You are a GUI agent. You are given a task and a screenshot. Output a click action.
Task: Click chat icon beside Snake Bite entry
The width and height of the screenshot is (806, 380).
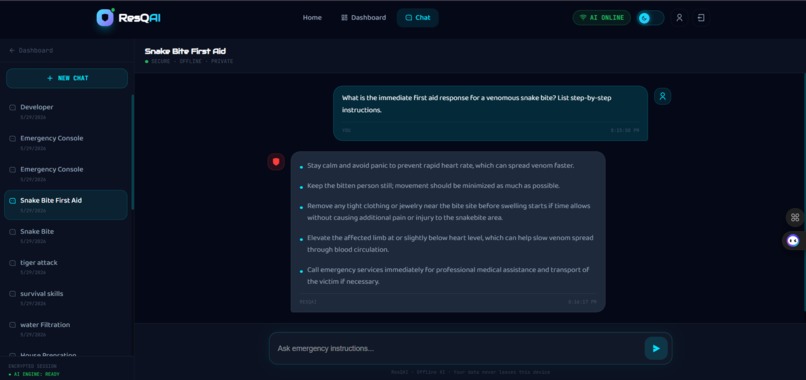point(12,232)
